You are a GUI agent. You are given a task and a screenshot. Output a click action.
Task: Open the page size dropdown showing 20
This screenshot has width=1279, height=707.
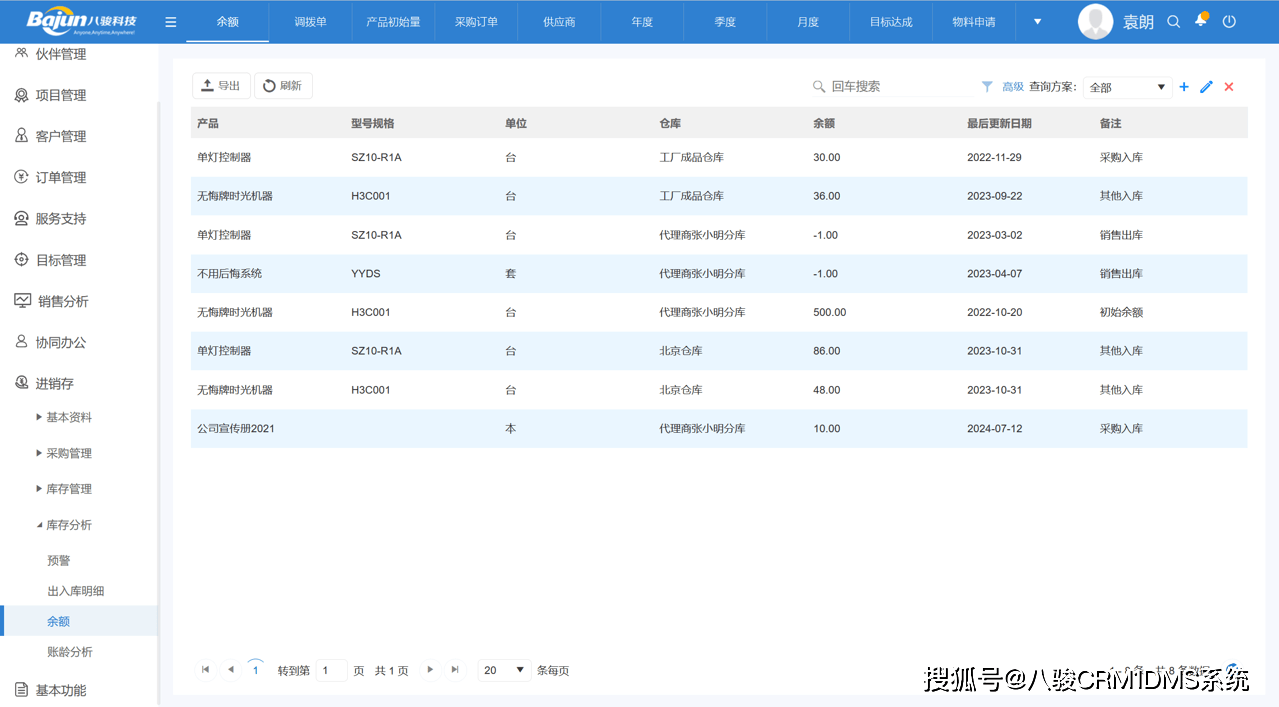(504, 670)
